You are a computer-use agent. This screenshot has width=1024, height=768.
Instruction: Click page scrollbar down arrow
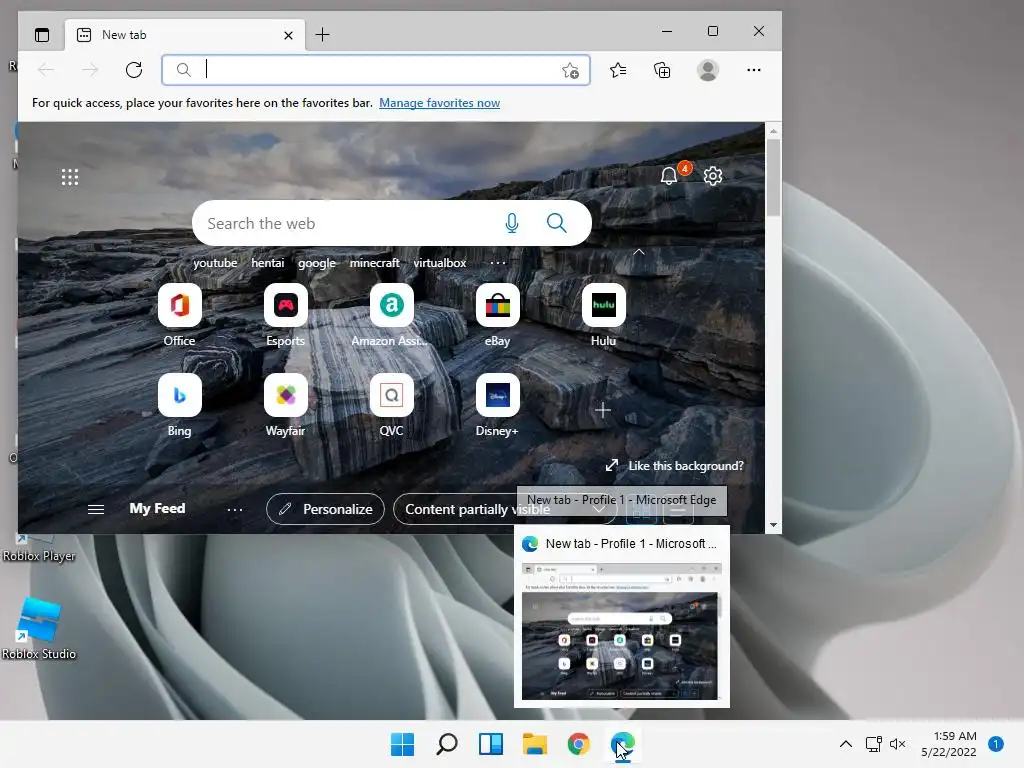click(773, 524)
